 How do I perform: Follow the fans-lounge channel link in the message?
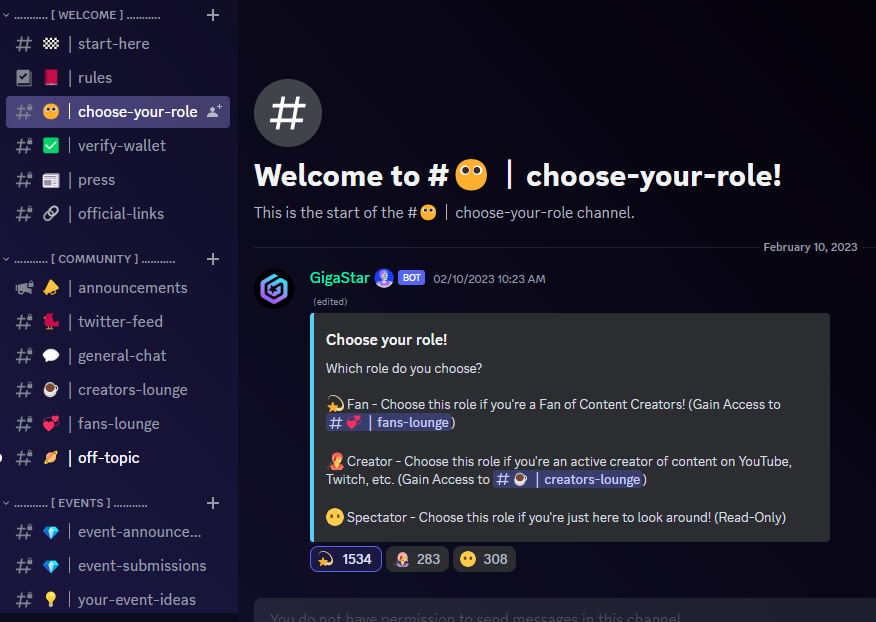pos(389,422)
